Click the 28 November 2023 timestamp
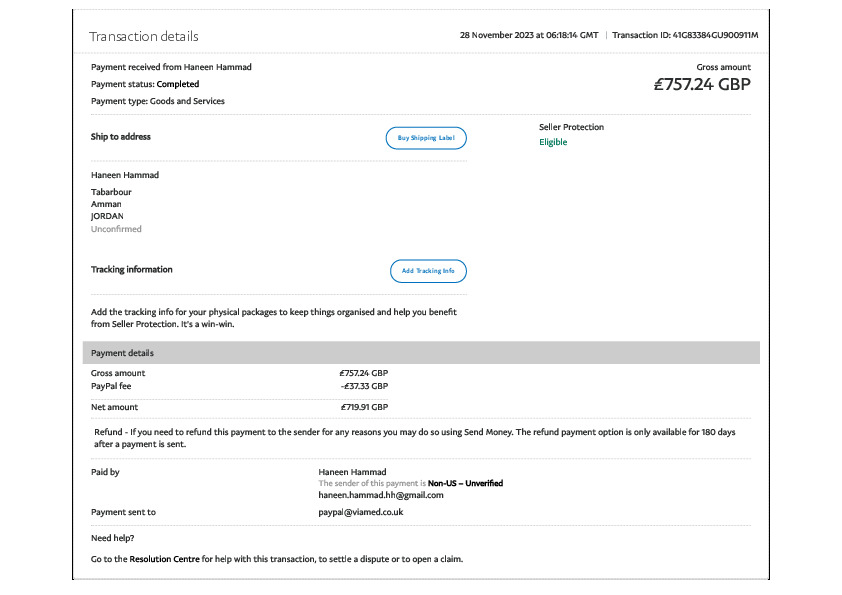Viewport: 842px width, 595px height. coord(528,35)
